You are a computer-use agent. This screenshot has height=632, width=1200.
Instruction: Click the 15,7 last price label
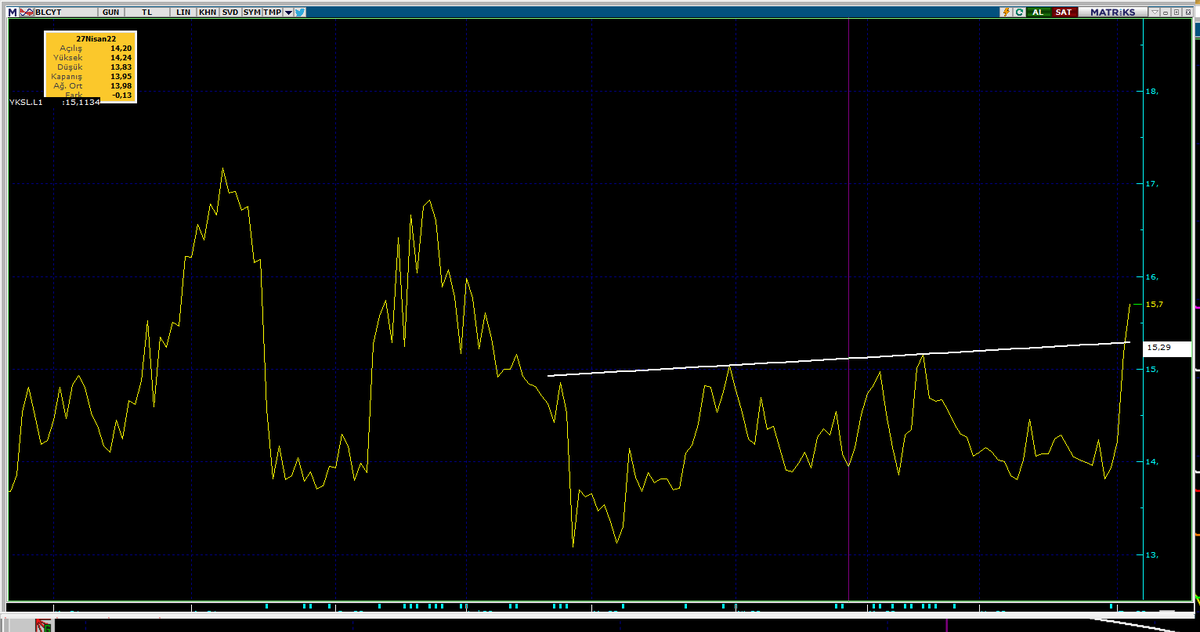click(1156, 304)
